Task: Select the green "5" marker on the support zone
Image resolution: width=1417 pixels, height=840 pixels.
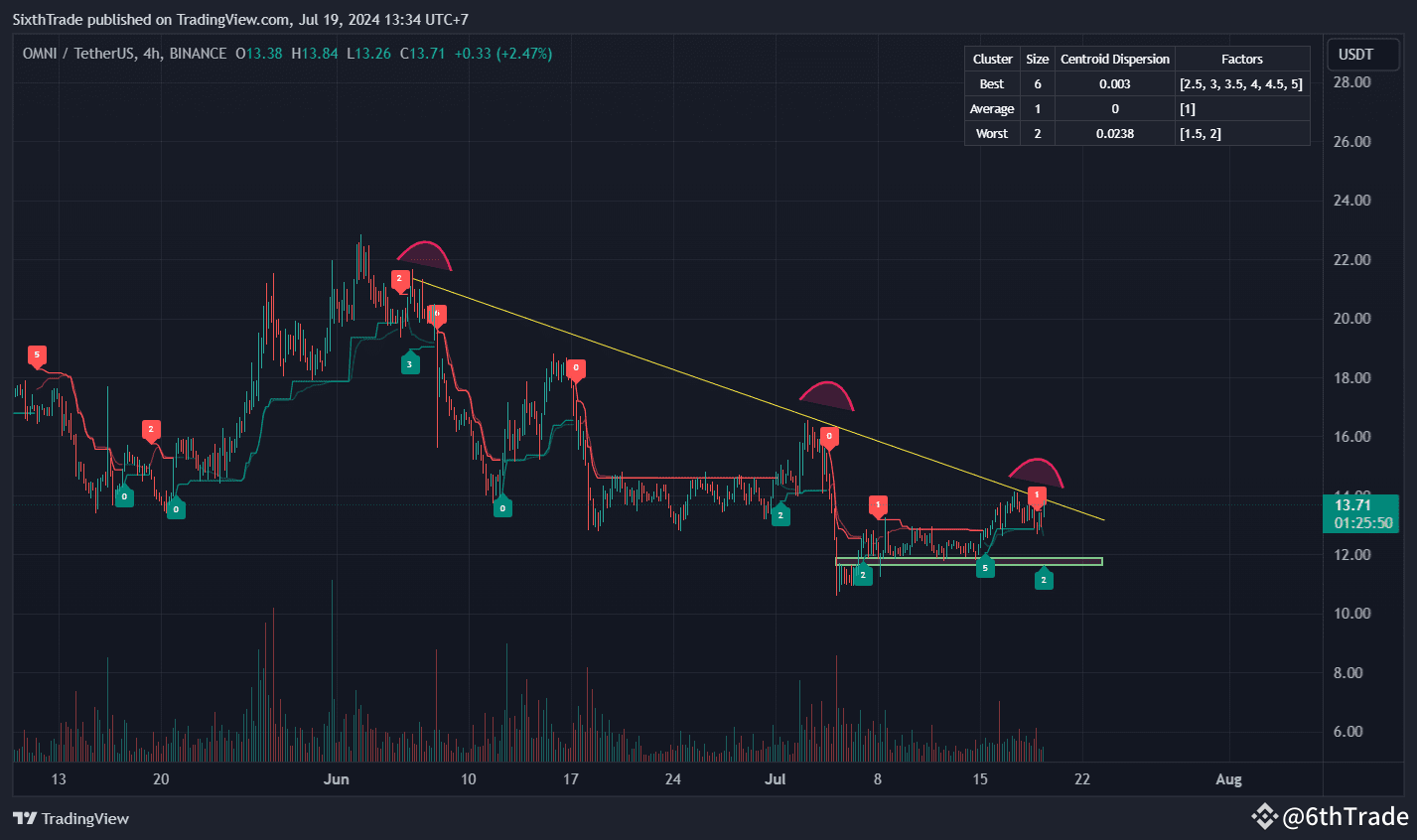Action: [x=985, y=568]
